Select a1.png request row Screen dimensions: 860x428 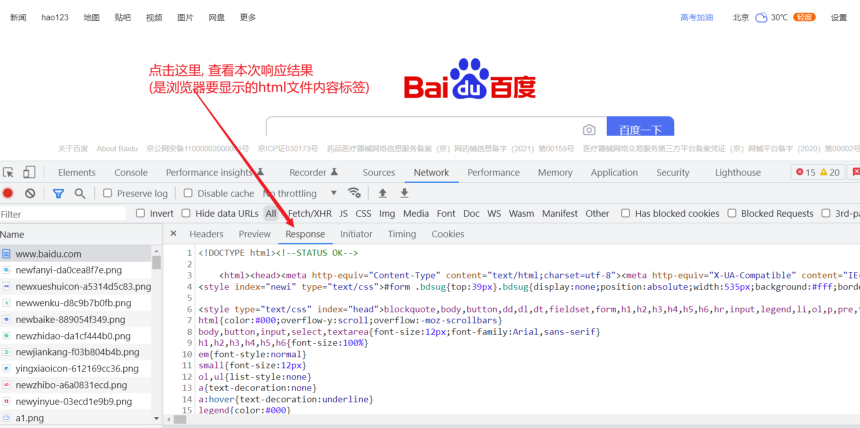pyautogui.click(x=75, y=418)
